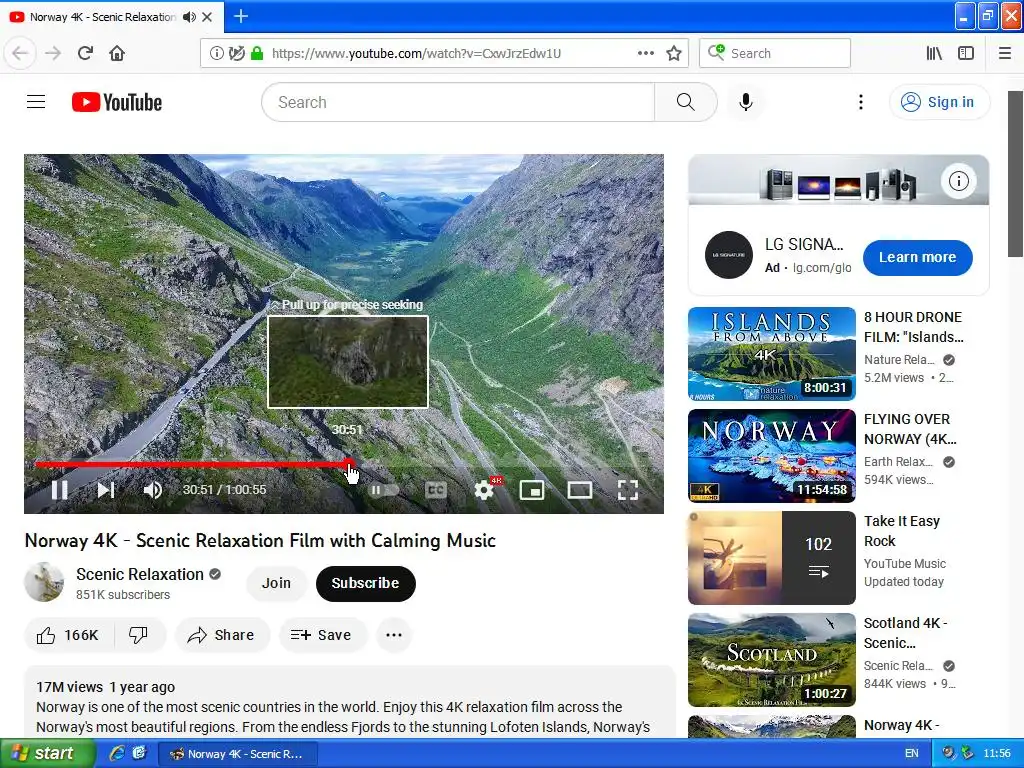This screenshot has height=768, width=1024.
Task: Switch to miniplayer mode
Action: (532, 490)
